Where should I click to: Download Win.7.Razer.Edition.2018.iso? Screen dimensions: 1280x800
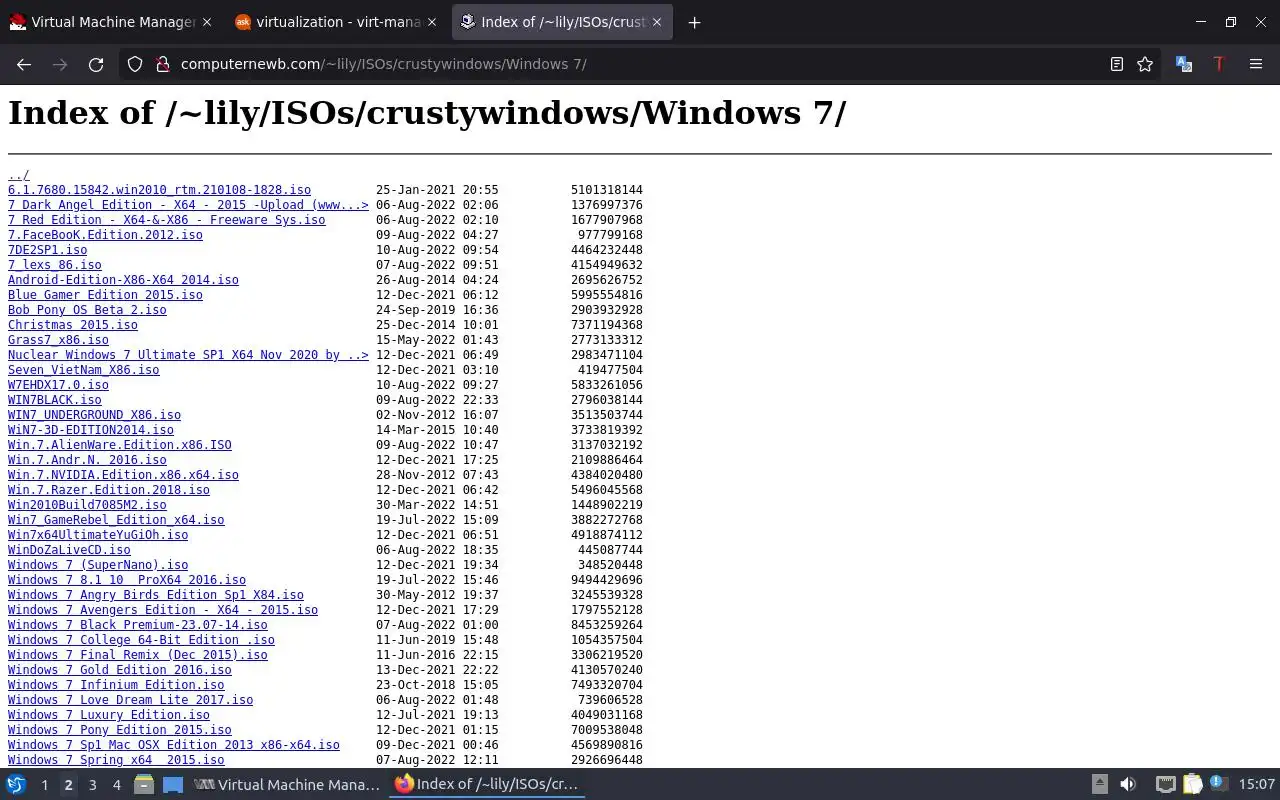click(x=109, y=490)
